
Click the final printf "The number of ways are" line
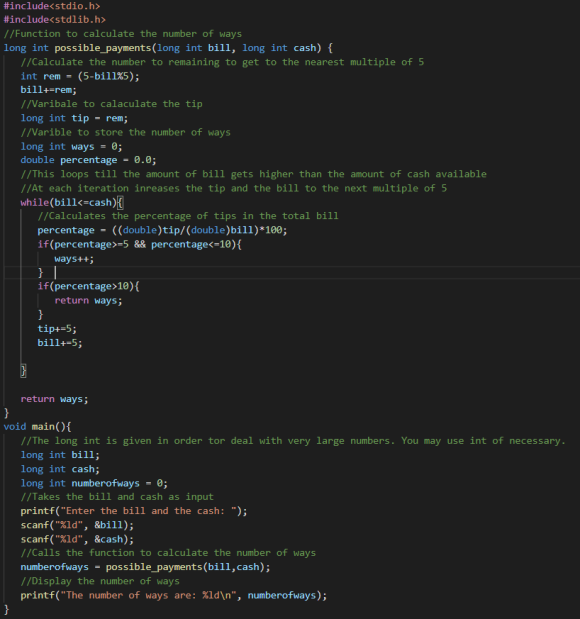174,595
